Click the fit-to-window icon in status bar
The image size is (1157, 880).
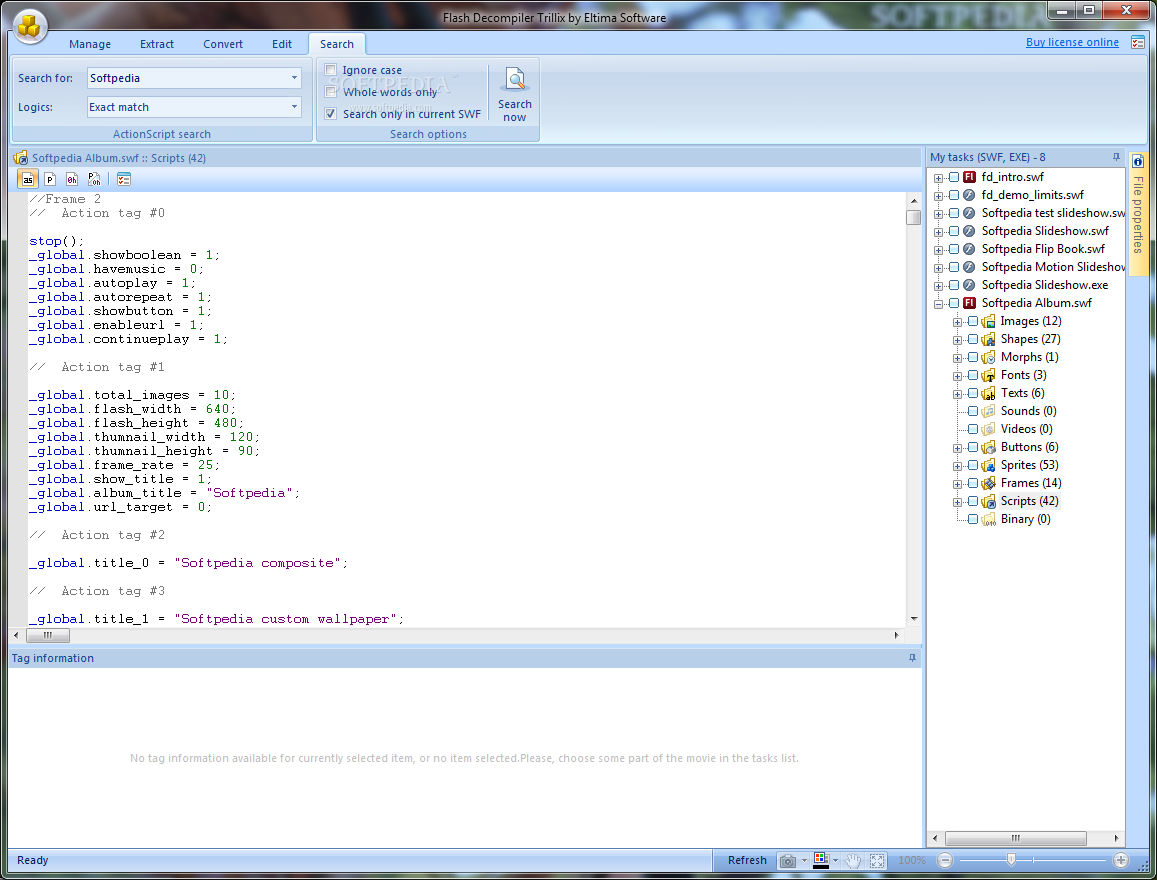coord(877,861)
